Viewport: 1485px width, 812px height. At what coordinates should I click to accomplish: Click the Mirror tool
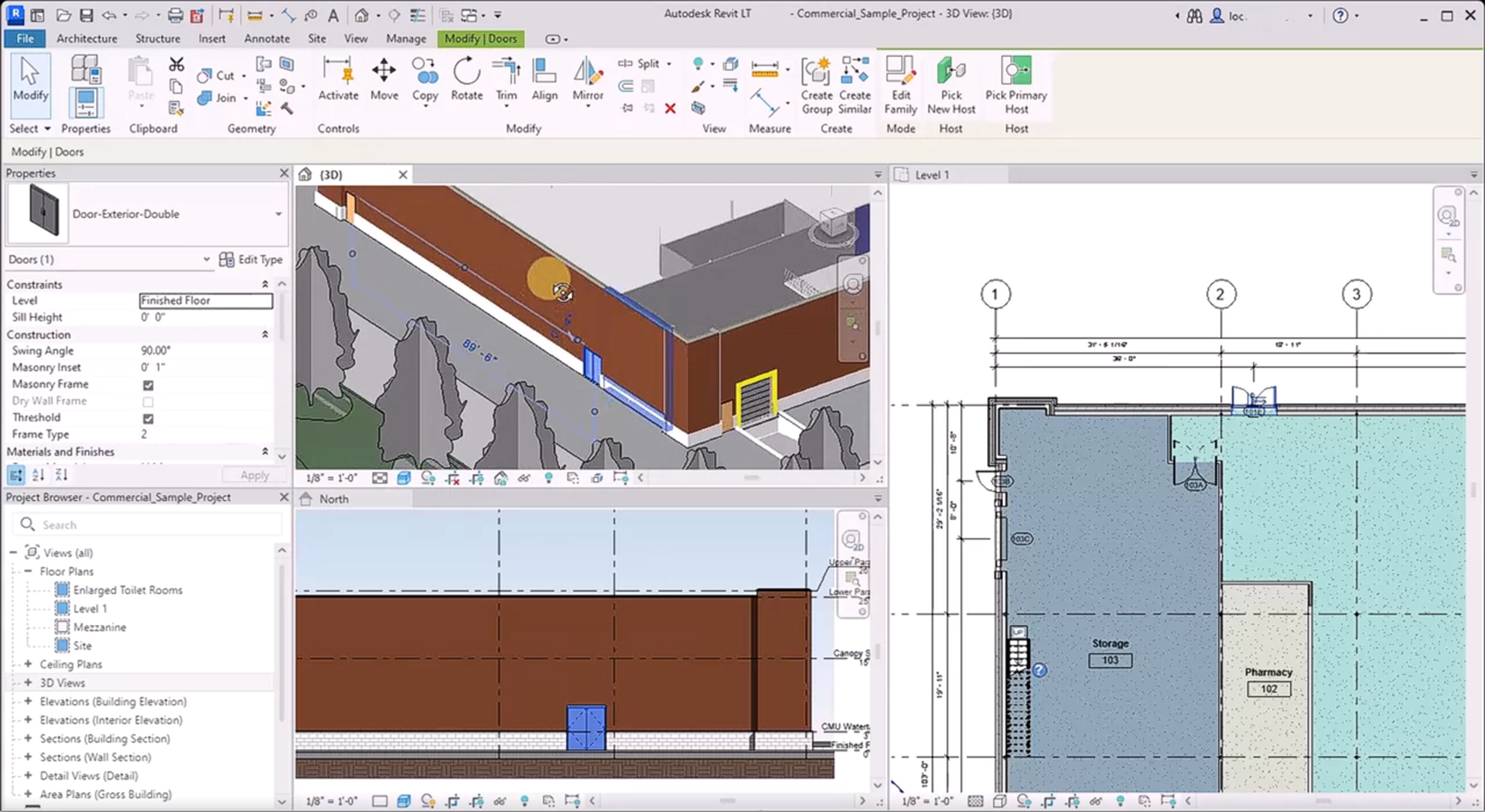[588, 80]
